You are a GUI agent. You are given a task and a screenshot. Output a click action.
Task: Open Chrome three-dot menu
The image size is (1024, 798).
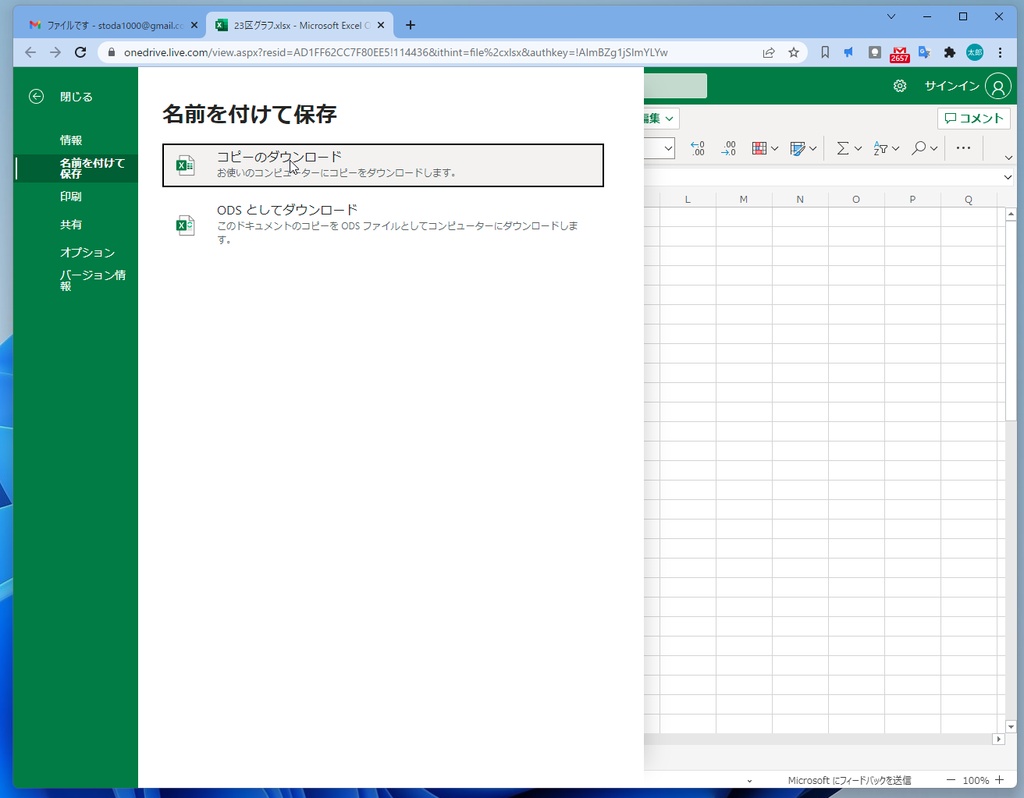(x=1000, y=52)
